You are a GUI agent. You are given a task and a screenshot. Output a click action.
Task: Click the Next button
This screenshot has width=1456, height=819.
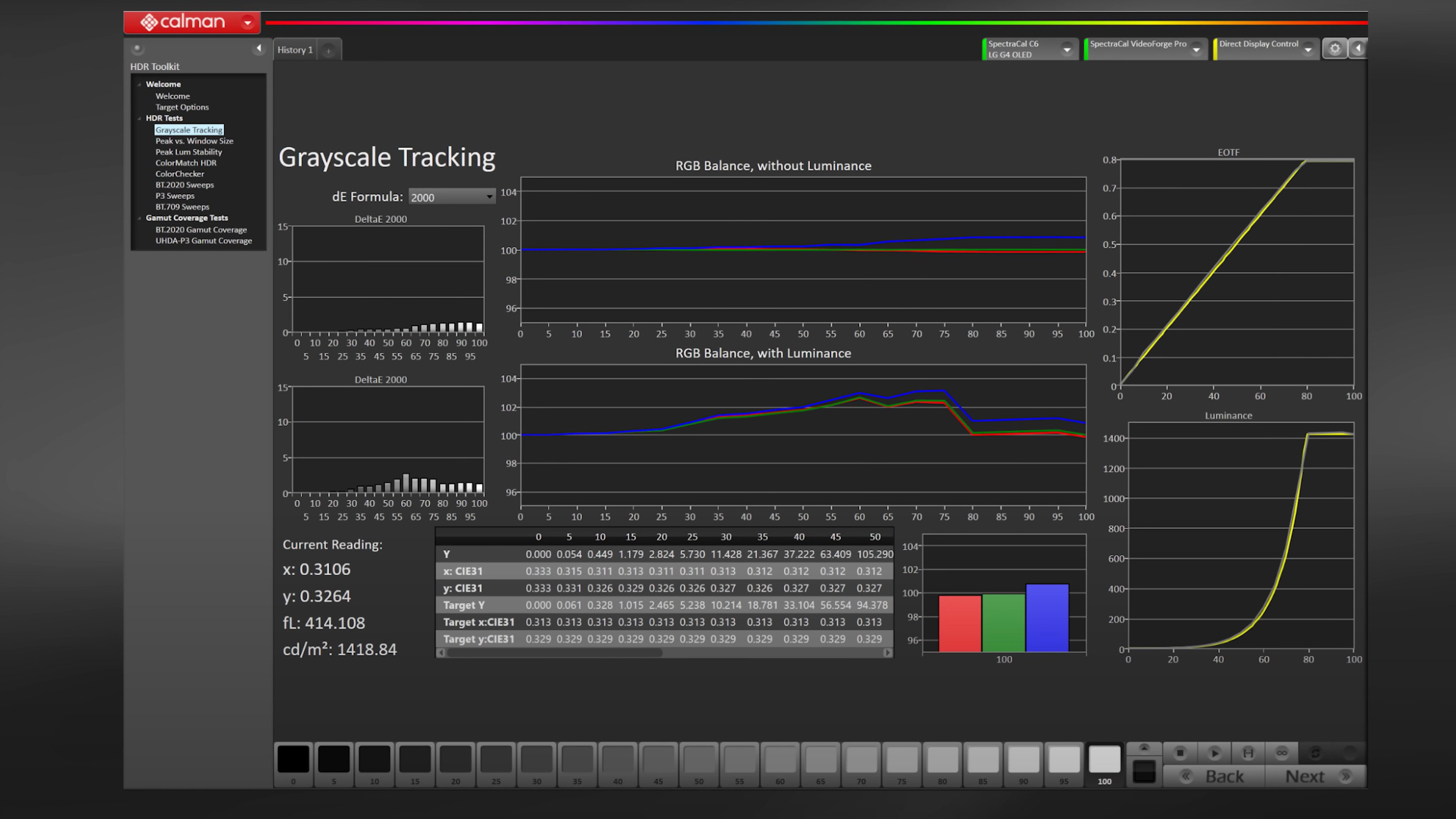pos(1315,776)
